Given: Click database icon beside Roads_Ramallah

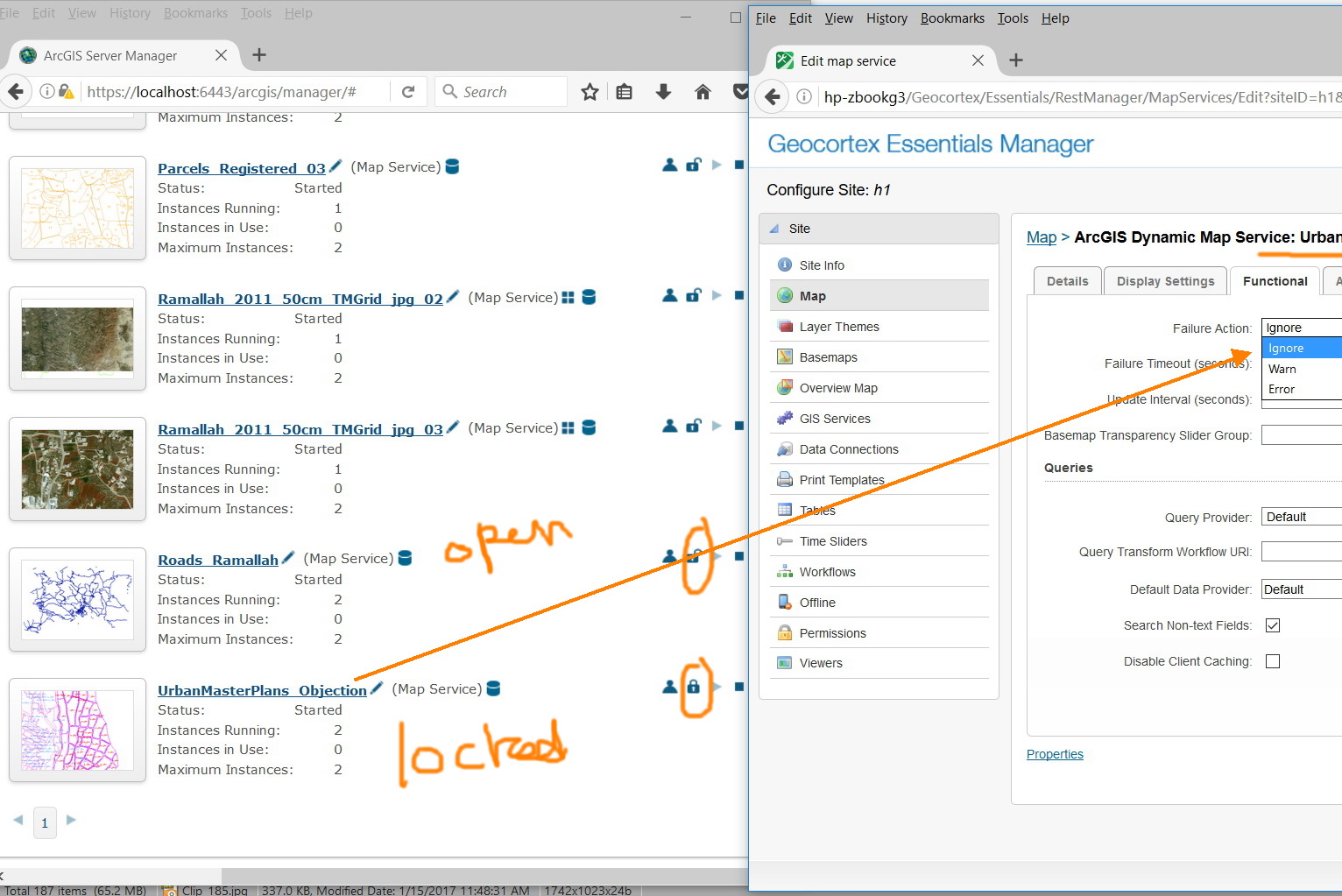Looking at the screenshot, I should 405,558.
